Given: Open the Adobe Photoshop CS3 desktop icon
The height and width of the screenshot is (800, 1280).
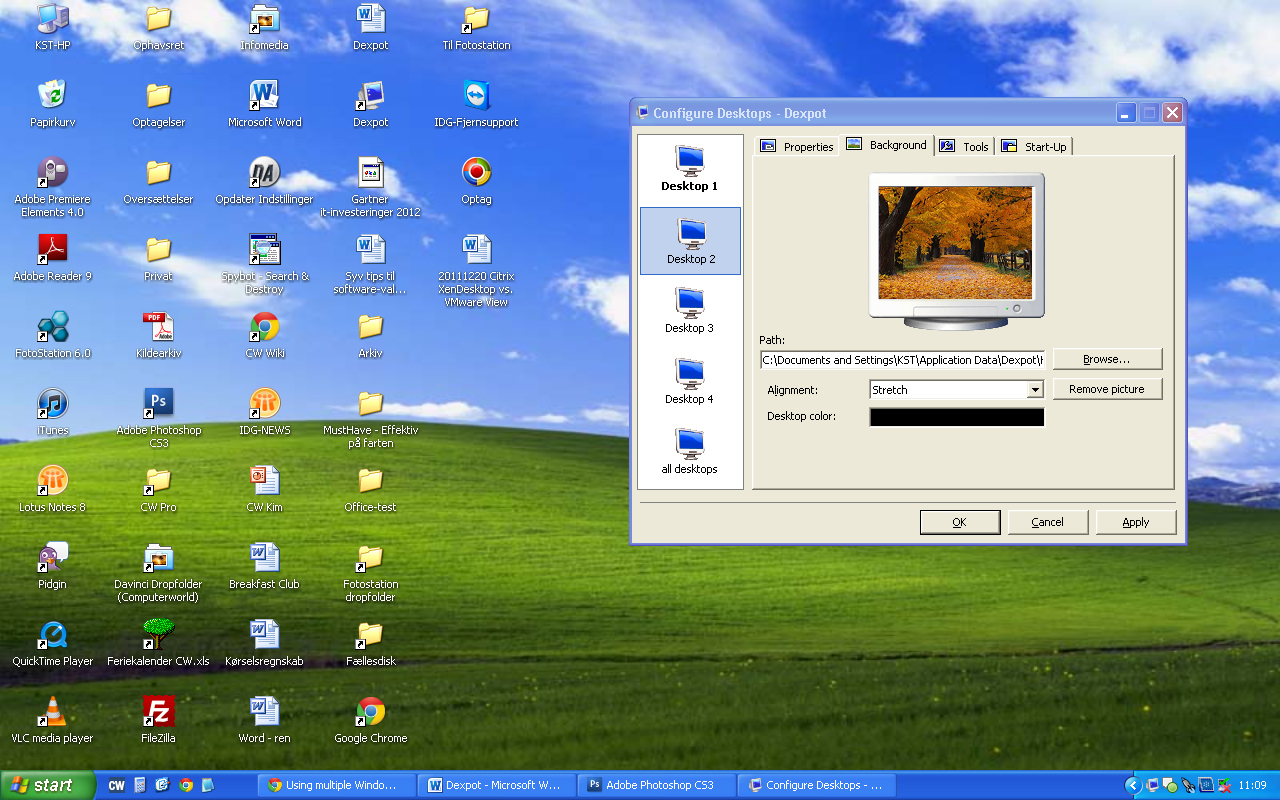Looking at the screenshot, I should point(158,404).
